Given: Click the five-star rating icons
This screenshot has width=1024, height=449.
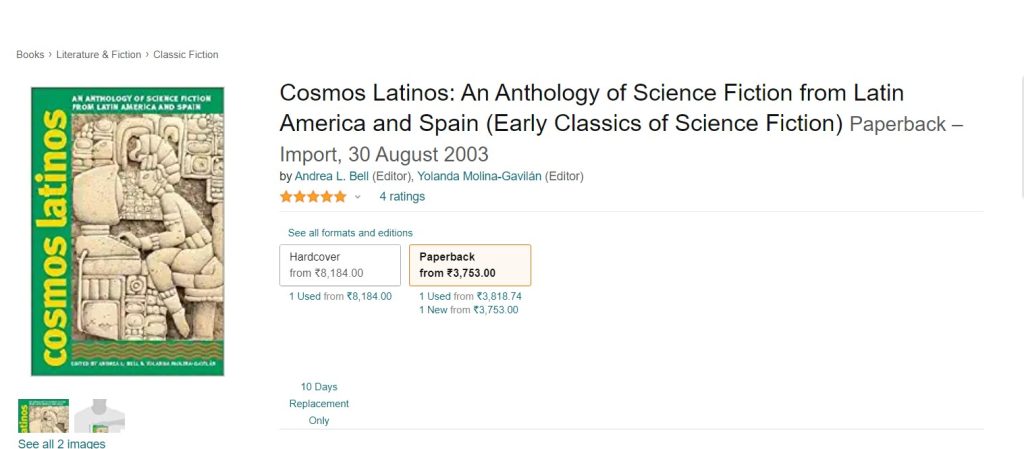Looking at the screenshot, I should tap(313, 197).
